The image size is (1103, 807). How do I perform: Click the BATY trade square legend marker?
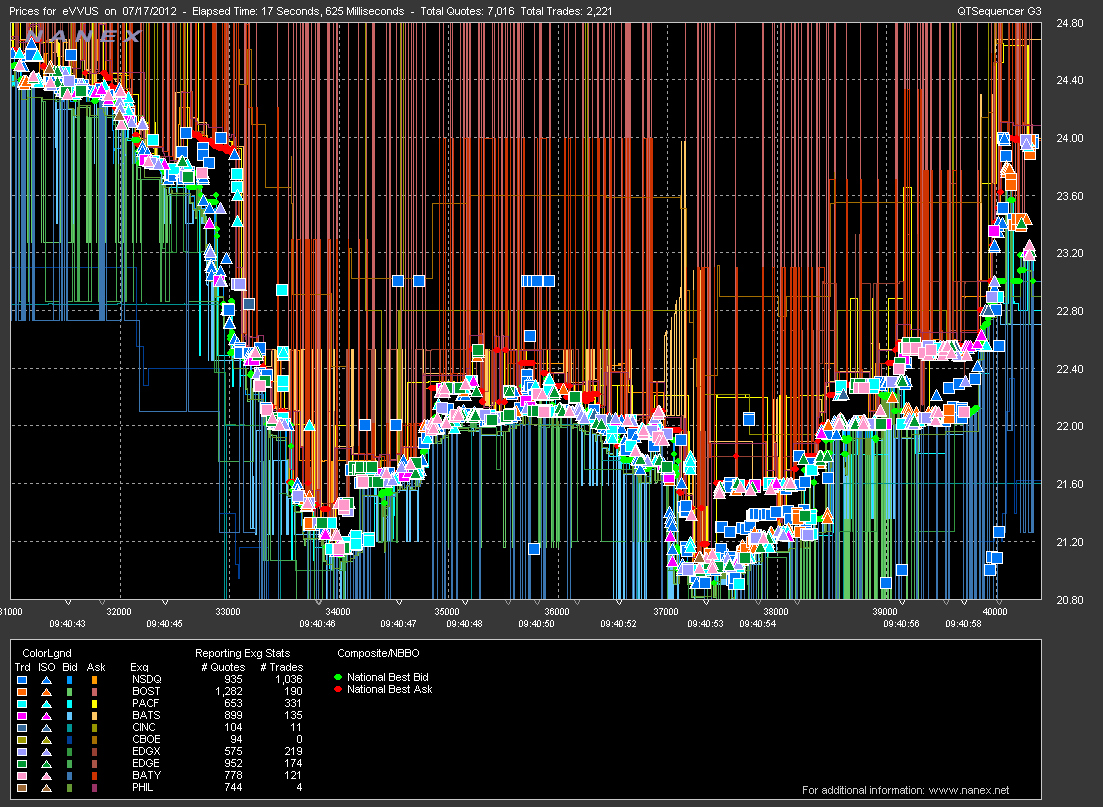tap(22, 776)
